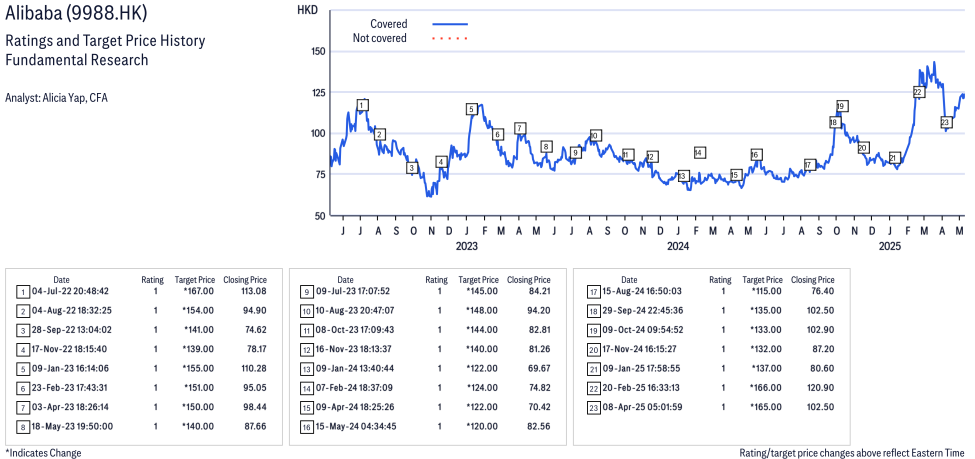Click the 15-May-24 04:34:45 date entry
Image resolution: width=975 pixels, height=459 pixels.
(x=356, y=426)
